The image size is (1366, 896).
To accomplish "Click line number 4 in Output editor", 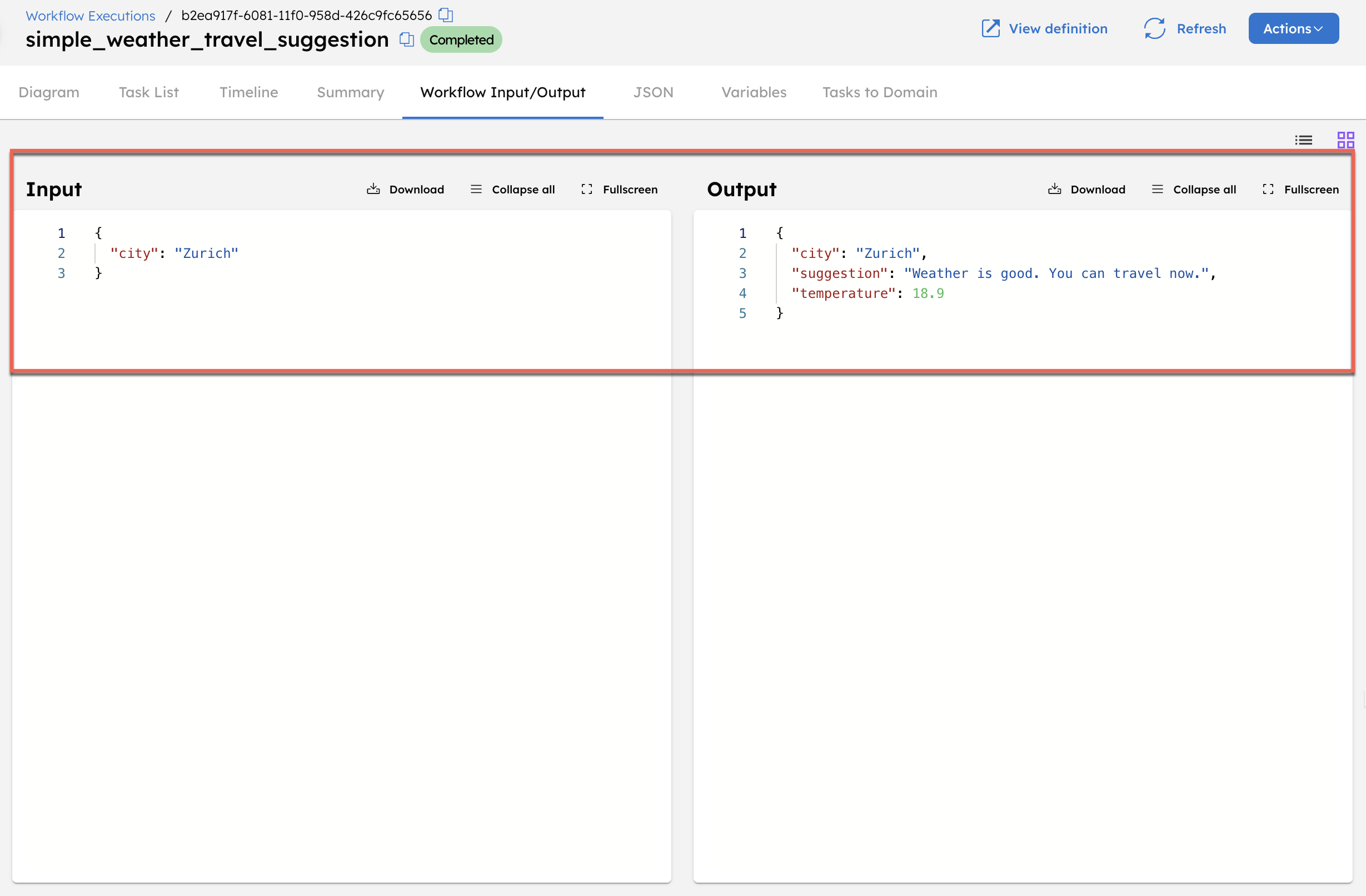I will (742, 293).
